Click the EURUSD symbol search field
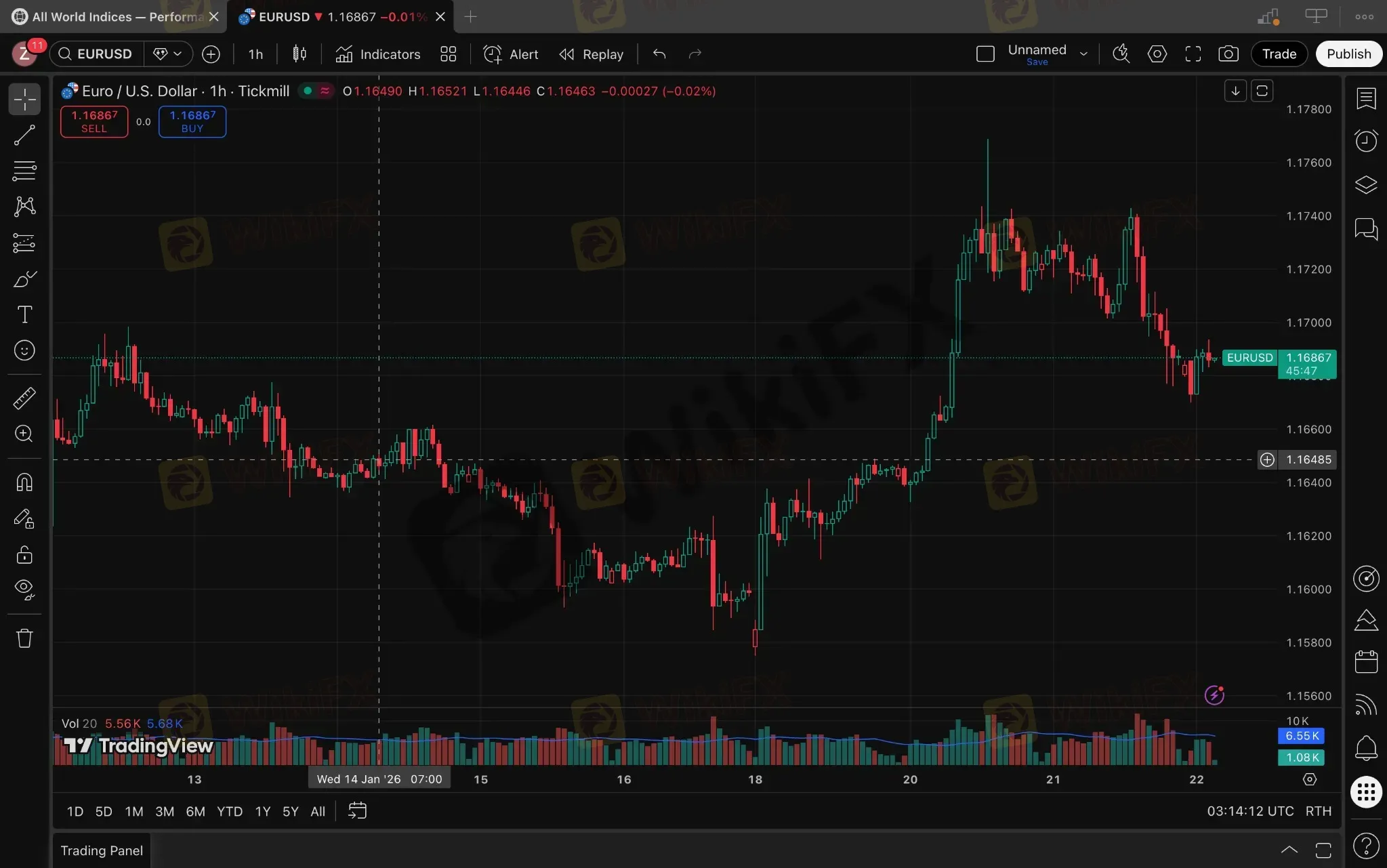1387x868 pixels. pos(103,54)
